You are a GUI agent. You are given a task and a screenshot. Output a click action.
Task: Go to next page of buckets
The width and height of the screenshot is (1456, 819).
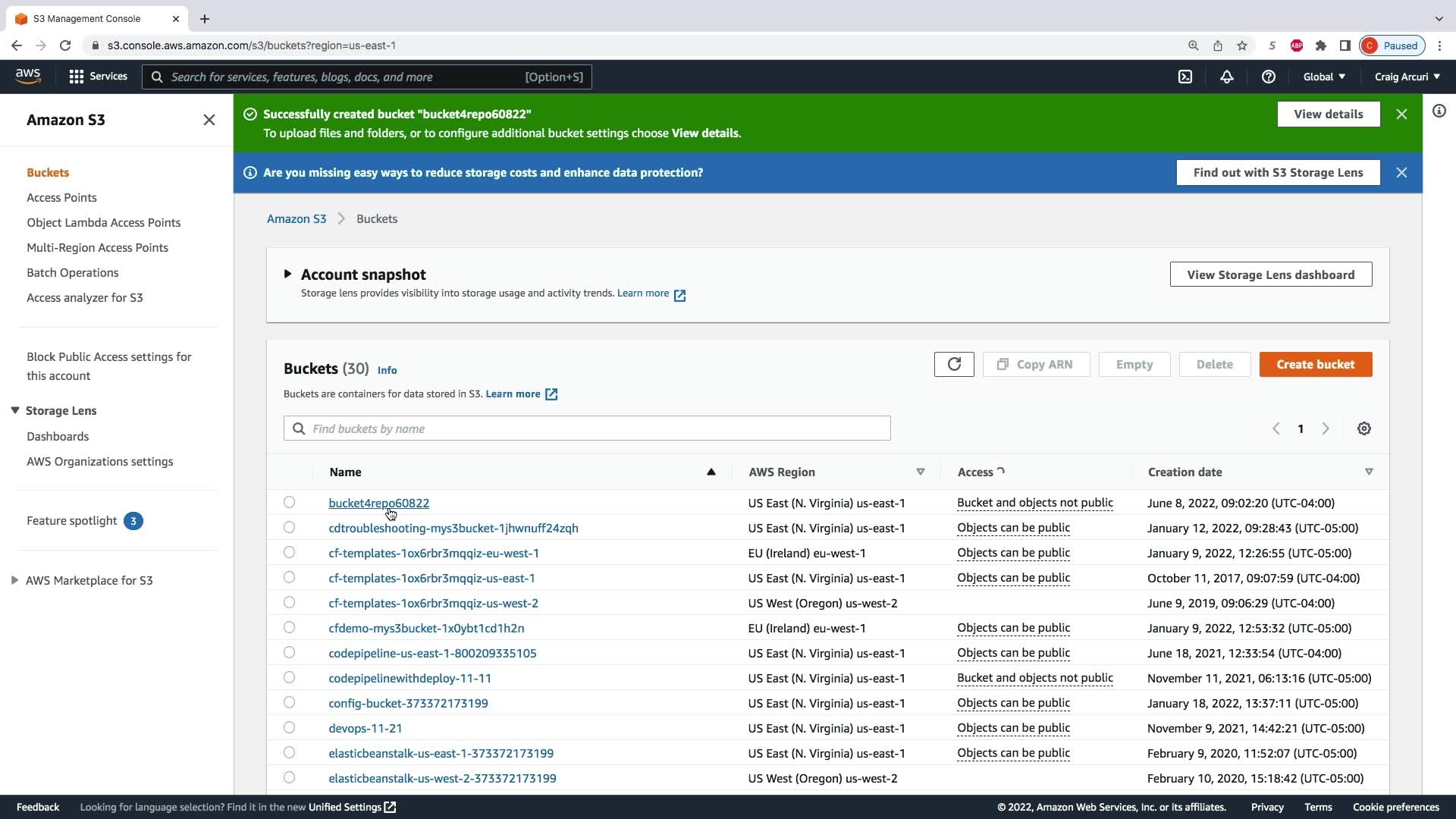tap(1326, 429)
